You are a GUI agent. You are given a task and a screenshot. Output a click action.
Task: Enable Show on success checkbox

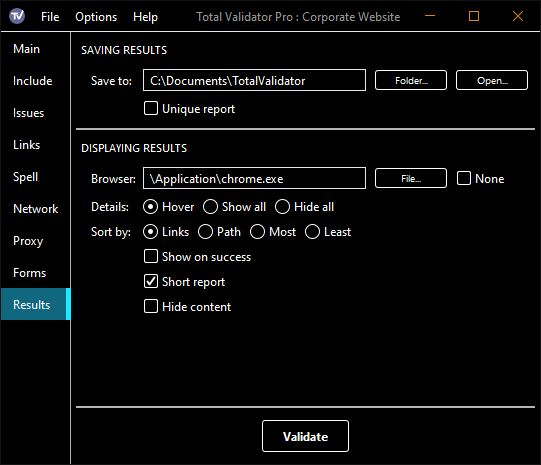[x=151, y=256]
